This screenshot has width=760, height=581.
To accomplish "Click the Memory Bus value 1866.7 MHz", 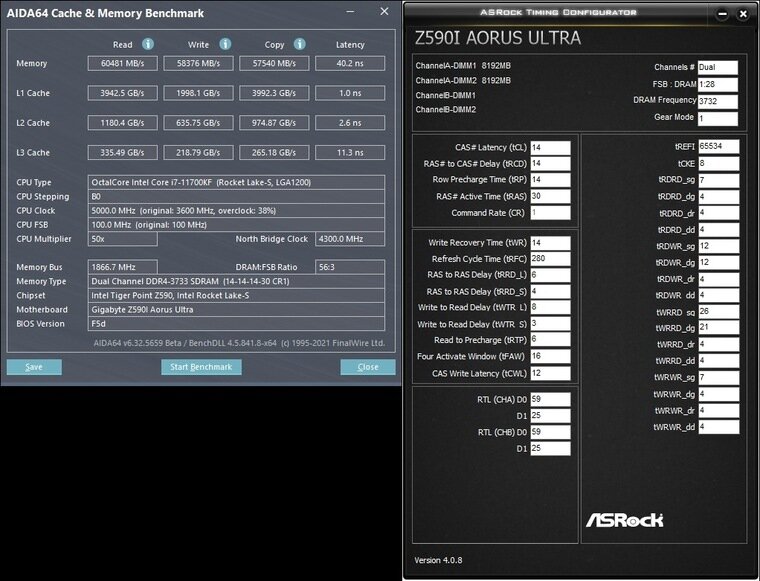I will pyautogui.click(x=123, y=267).
